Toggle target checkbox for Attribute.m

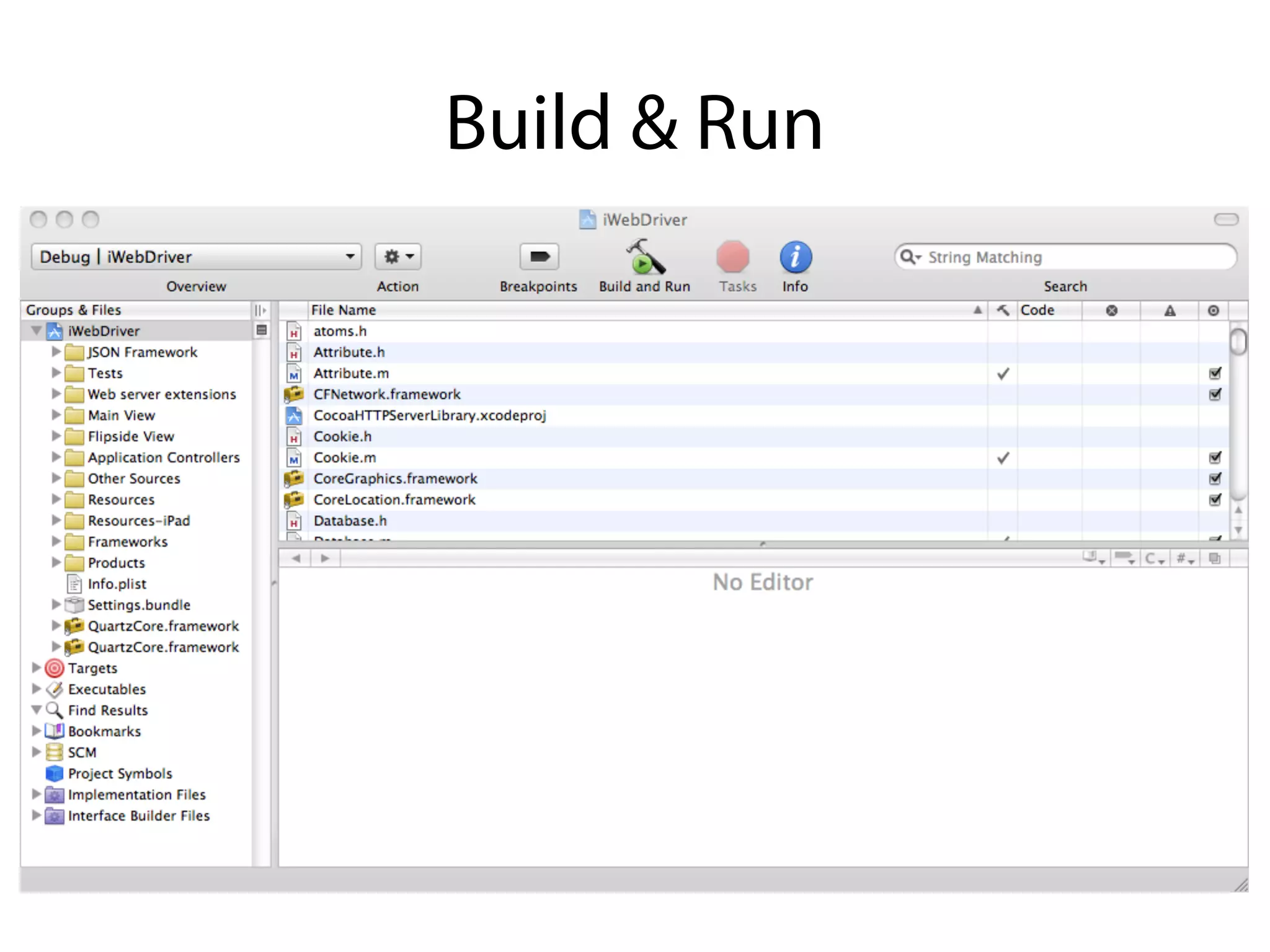(1215, 373)
